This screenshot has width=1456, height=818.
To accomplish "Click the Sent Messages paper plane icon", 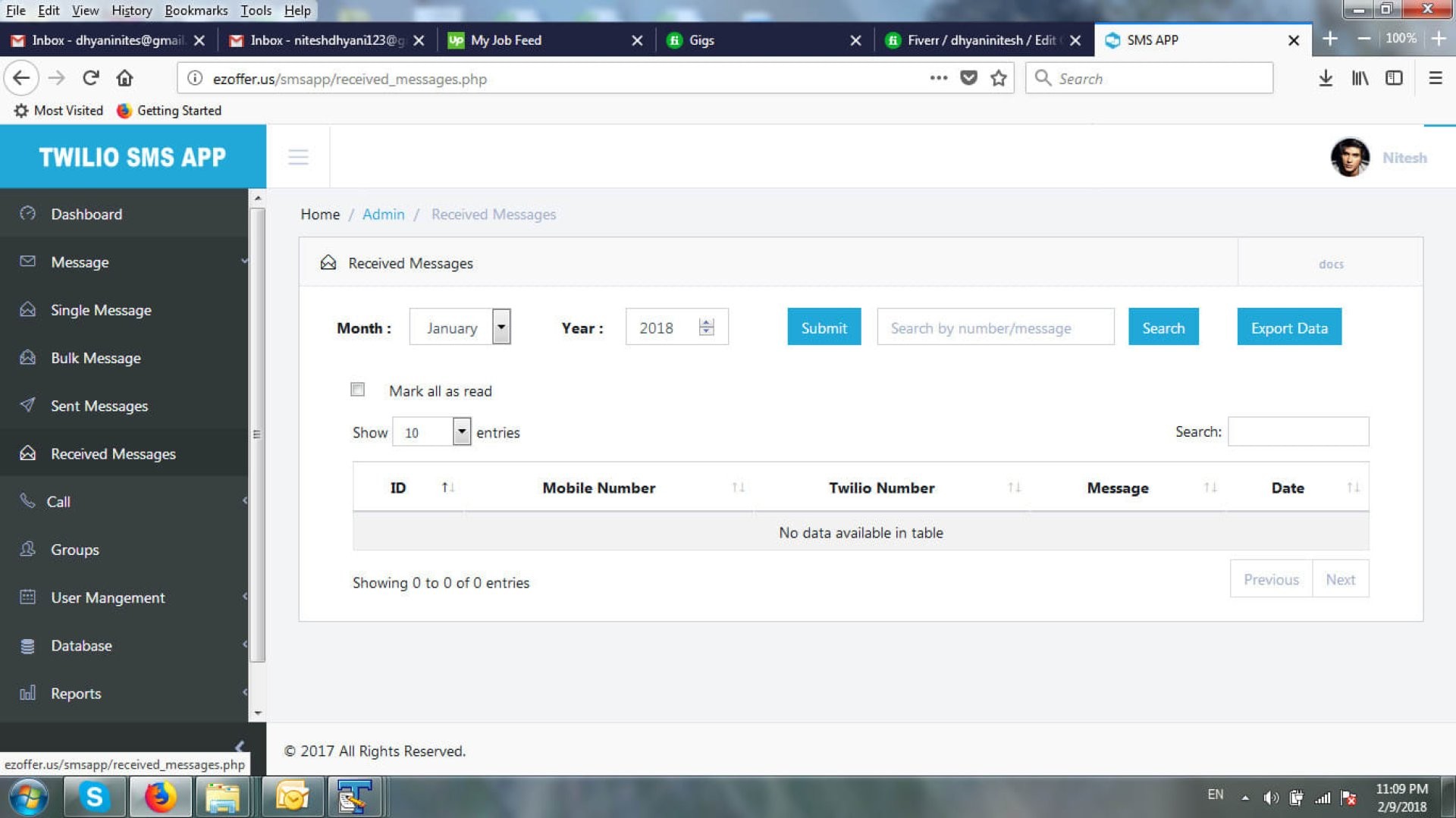I will 28,405.
